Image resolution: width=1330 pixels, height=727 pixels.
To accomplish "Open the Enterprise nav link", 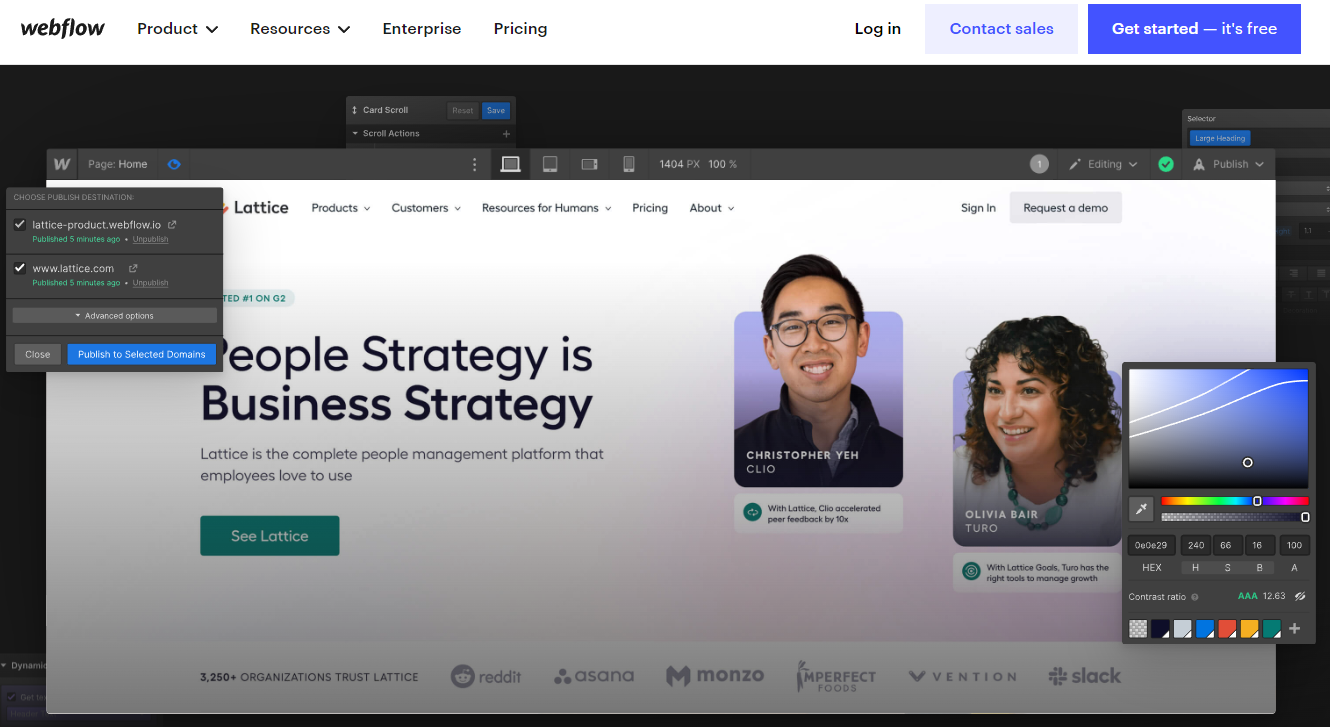I will coord(422,29).
